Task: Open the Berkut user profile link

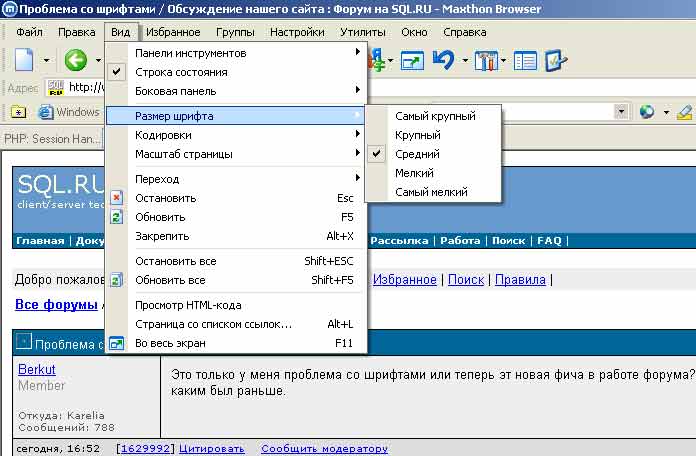Action: point(37,369)
